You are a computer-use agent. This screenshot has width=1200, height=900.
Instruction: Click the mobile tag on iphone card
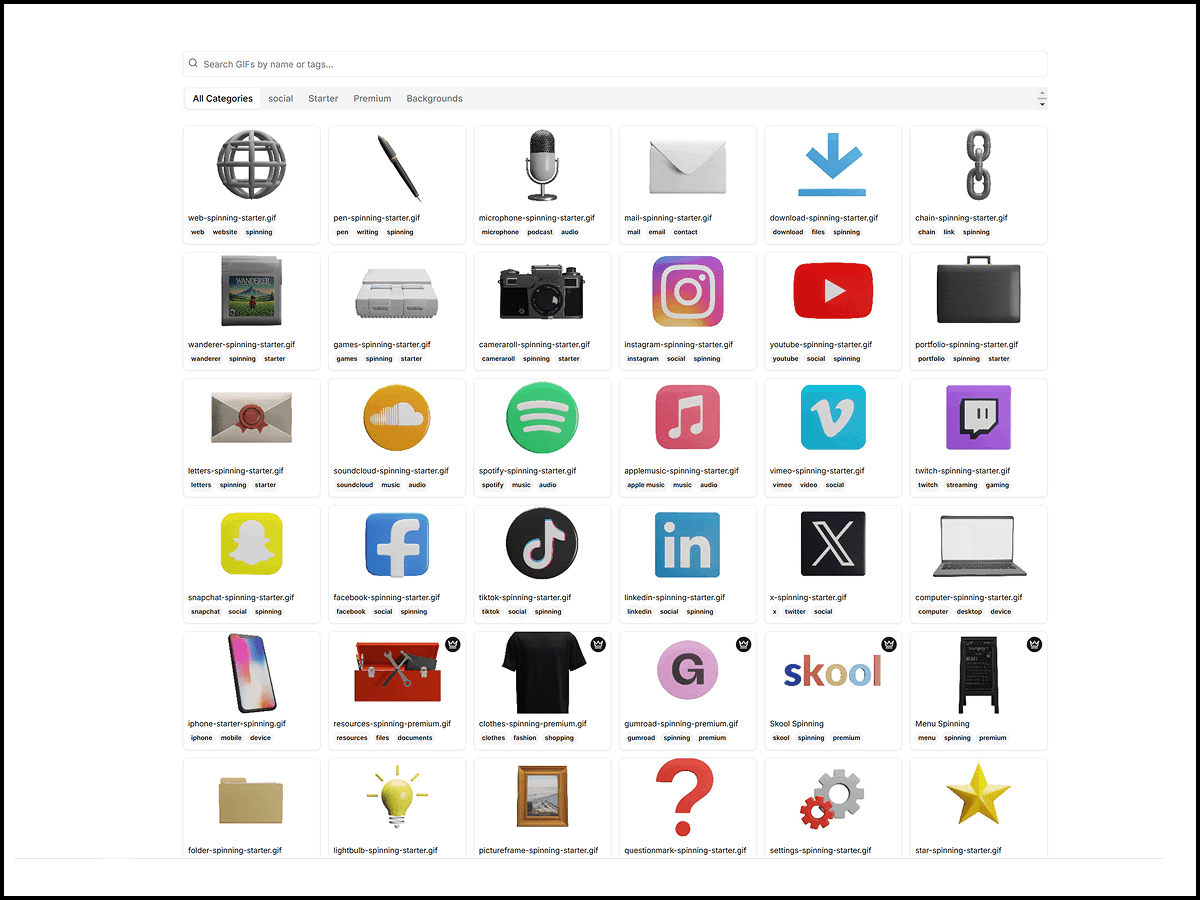tap(231, 738)
